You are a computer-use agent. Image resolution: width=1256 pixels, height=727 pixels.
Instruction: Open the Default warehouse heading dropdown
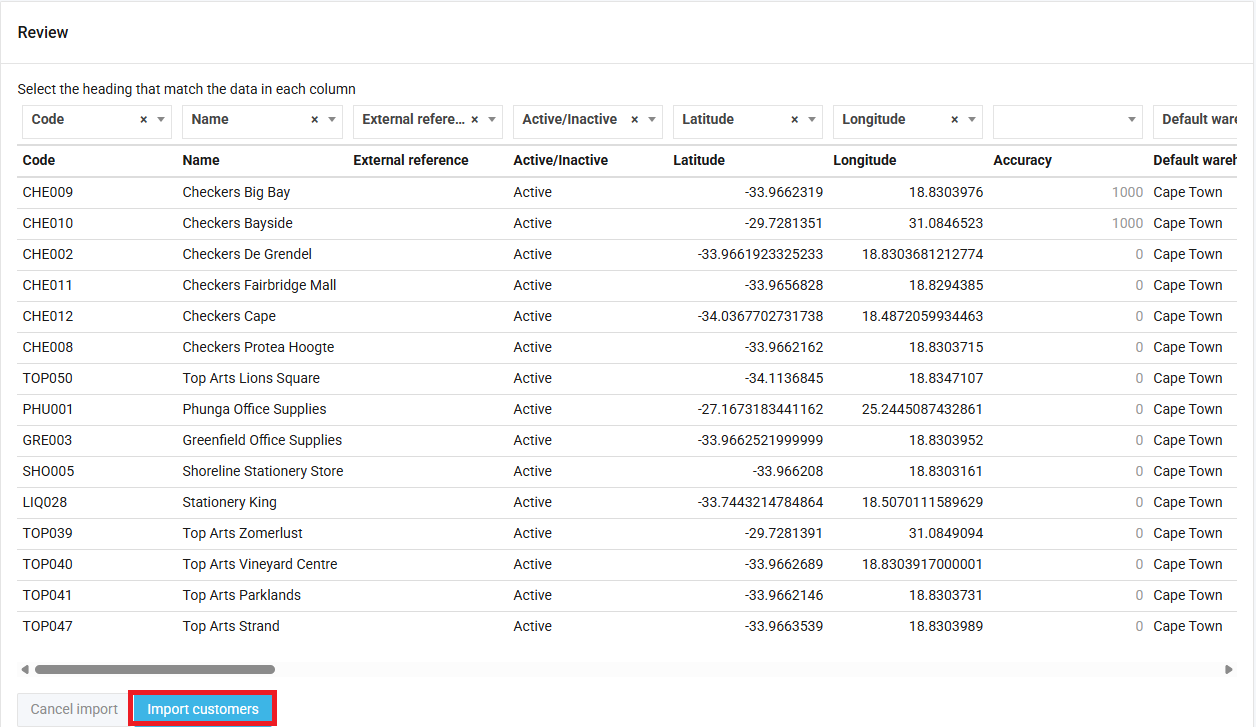point(1198,120)
